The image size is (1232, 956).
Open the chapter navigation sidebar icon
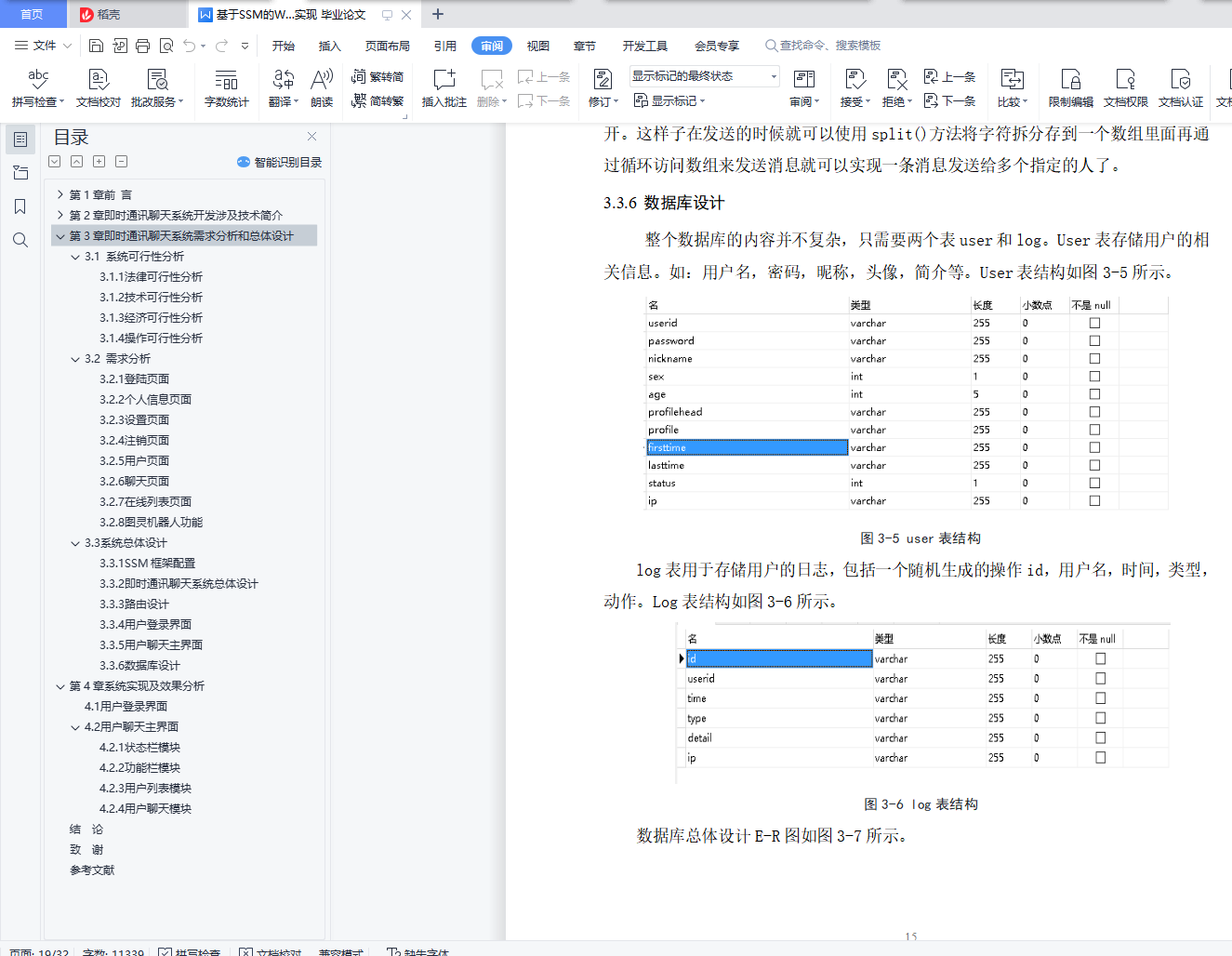click(x=20, y=173)
